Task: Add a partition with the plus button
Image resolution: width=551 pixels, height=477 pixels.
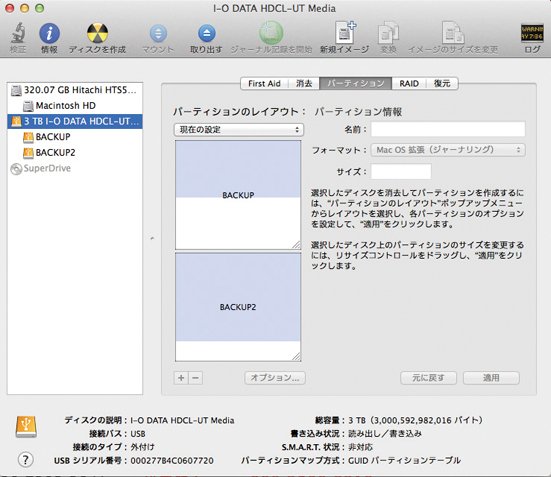Action: click(x=181, y=378)
